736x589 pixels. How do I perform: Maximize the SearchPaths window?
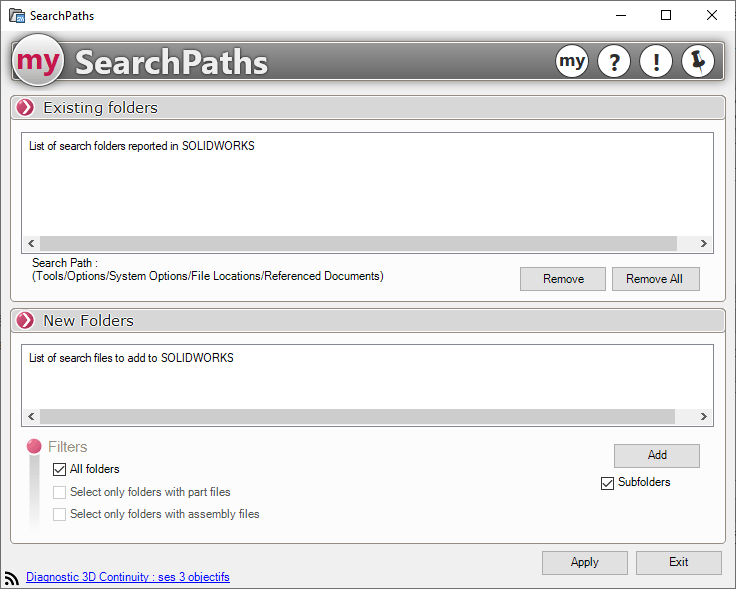[666, 15]
